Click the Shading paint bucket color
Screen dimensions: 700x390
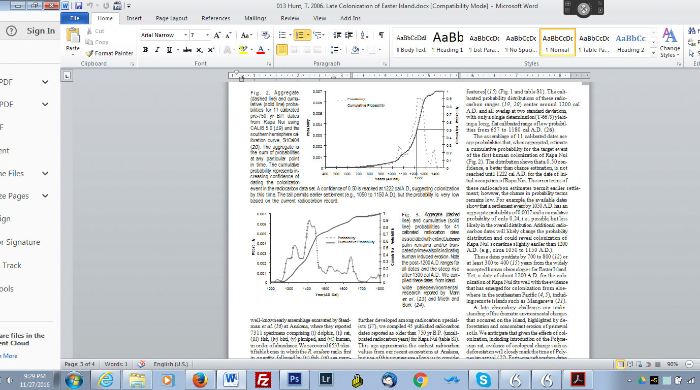(x=355, y=50)
